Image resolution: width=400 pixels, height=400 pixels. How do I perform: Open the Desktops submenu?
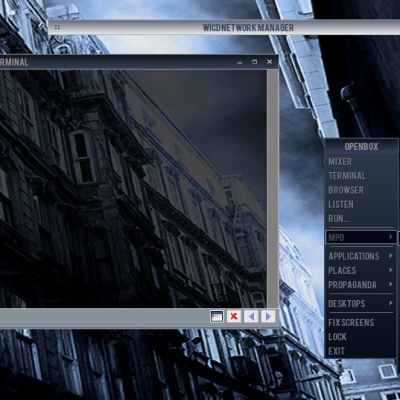click(361, 304)
